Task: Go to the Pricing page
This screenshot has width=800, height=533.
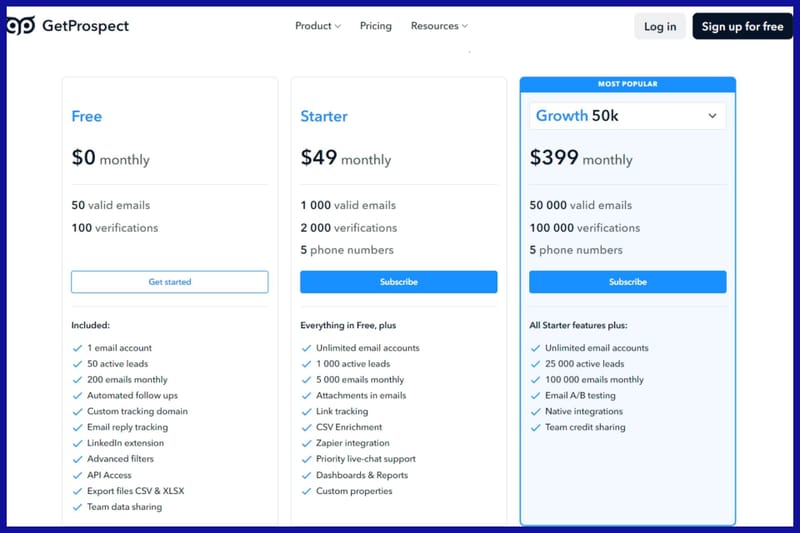Action: [x=376, y=26]
